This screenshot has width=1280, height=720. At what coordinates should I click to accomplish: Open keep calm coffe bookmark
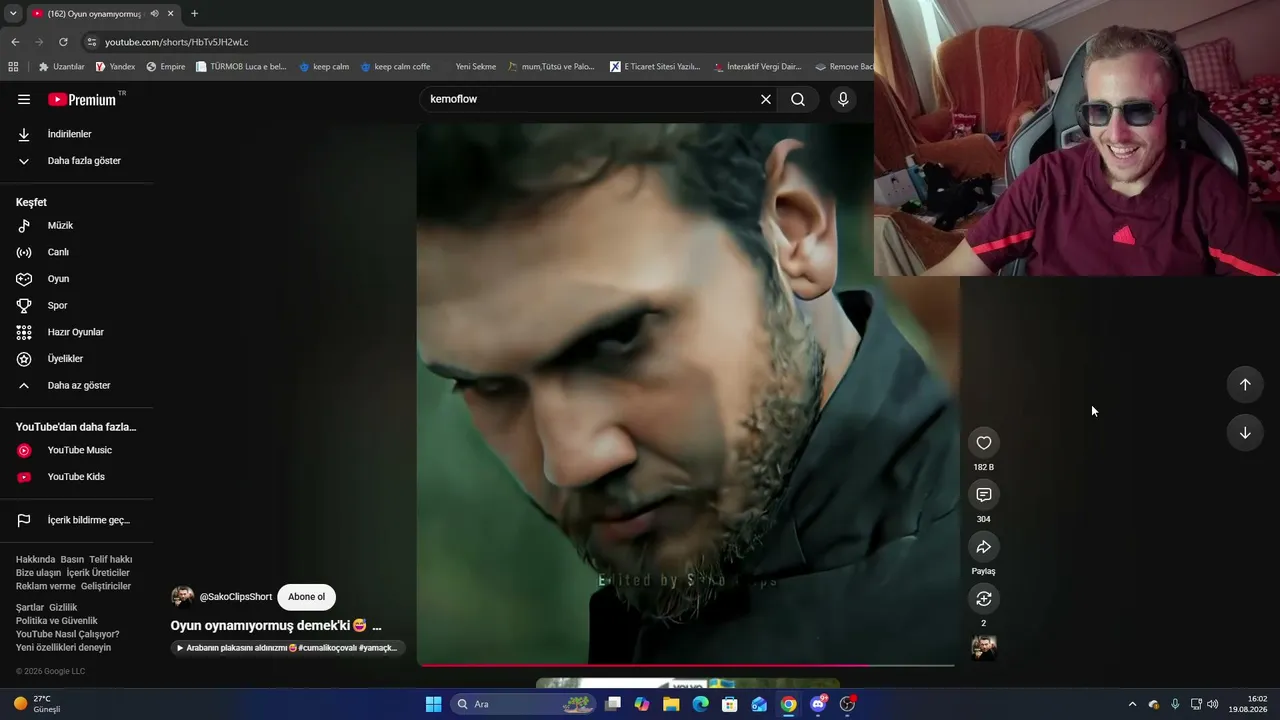[x=395, y=67]
